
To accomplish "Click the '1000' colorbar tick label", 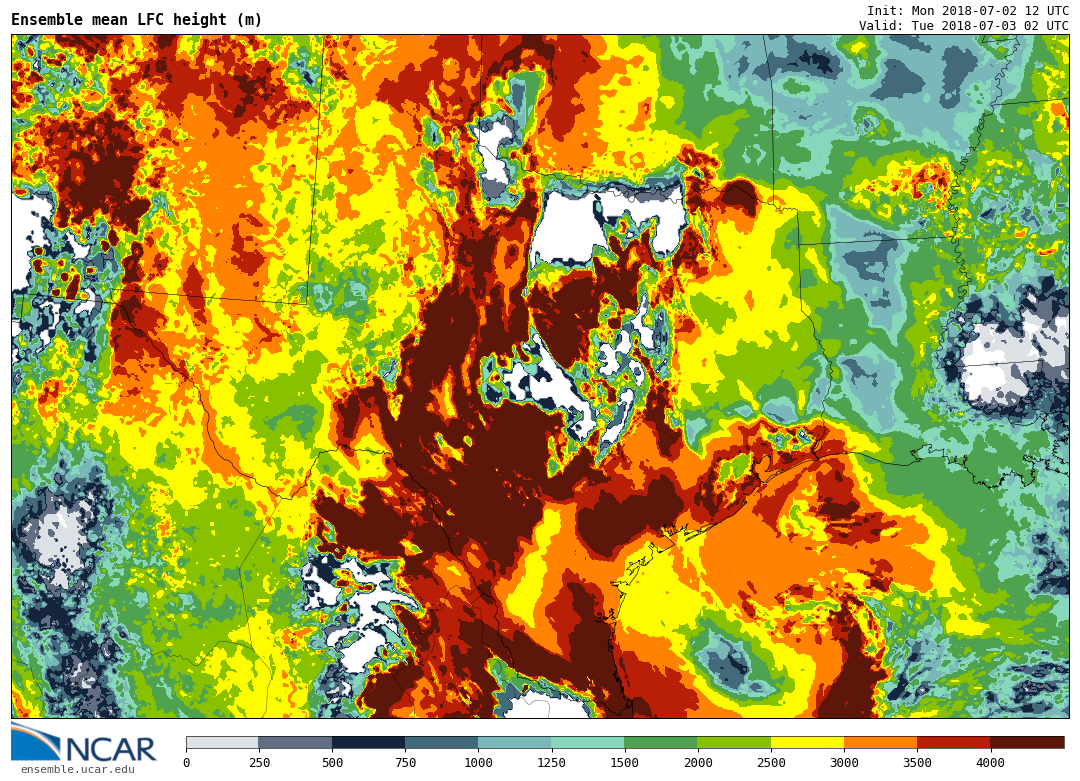I will point(478,763).
